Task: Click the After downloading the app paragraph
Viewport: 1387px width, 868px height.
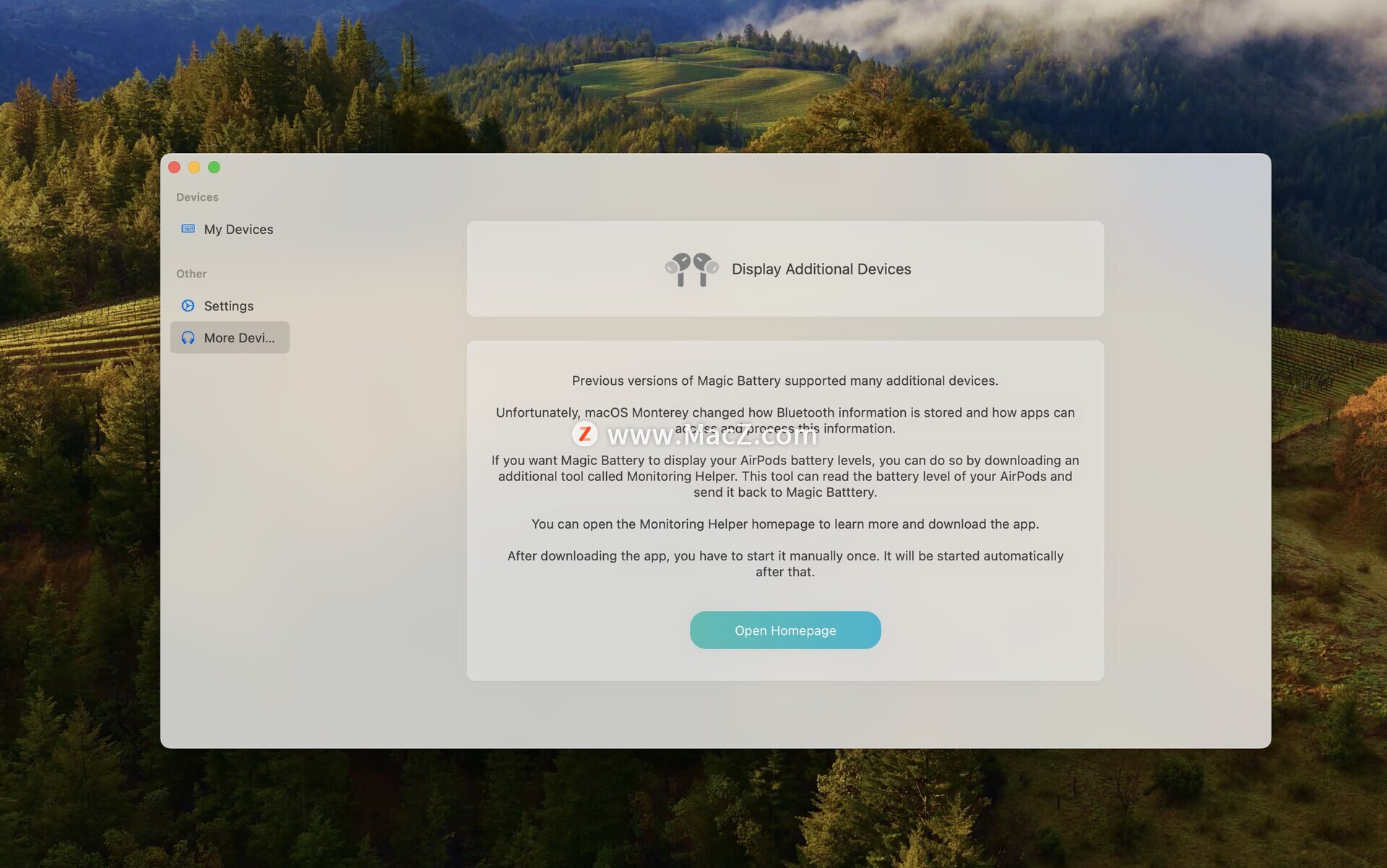Action: pyautogui.click(x=785, y=563)
